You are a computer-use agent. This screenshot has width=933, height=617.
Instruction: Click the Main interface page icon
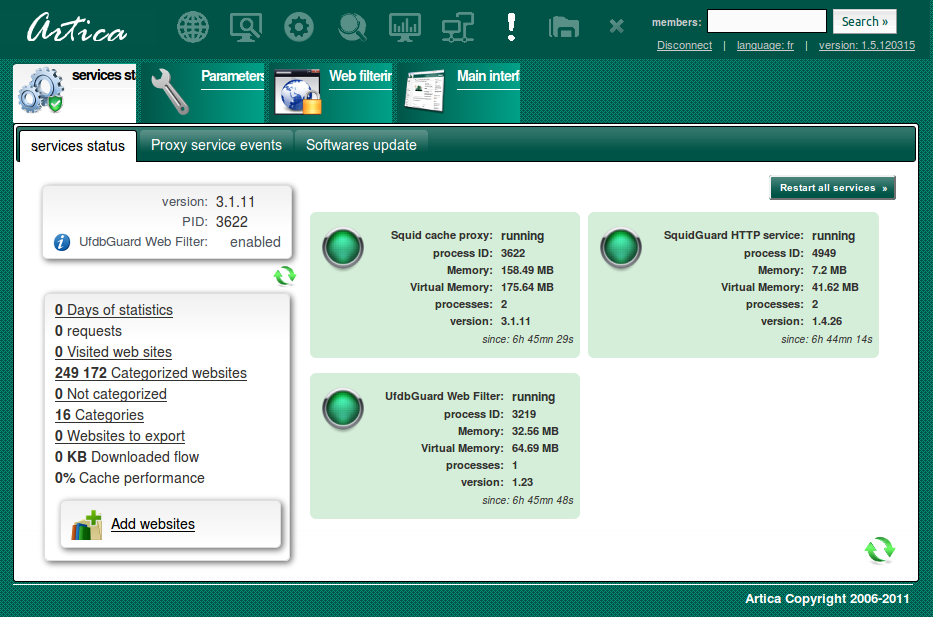[424, 91]
